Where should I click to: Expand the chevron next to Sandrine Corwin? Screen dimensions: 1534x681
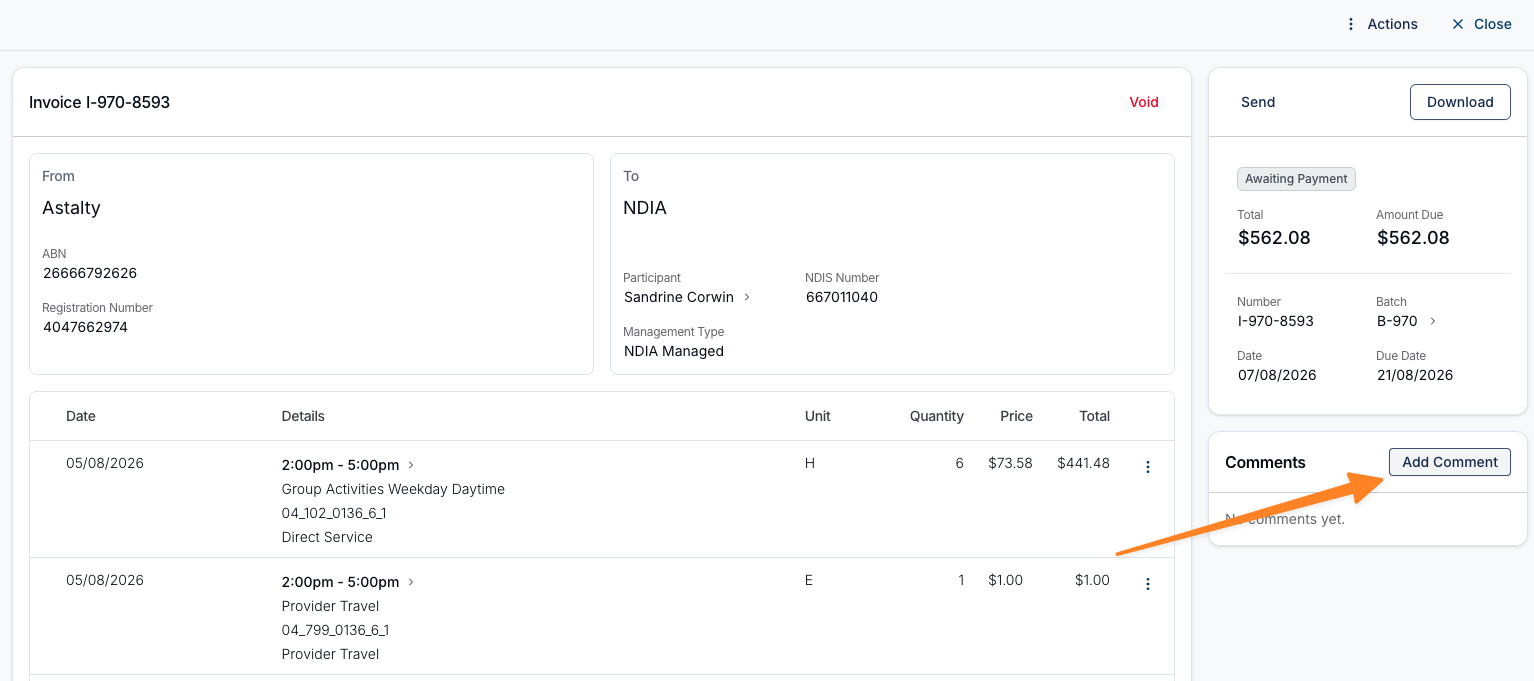tap(747, 297)
